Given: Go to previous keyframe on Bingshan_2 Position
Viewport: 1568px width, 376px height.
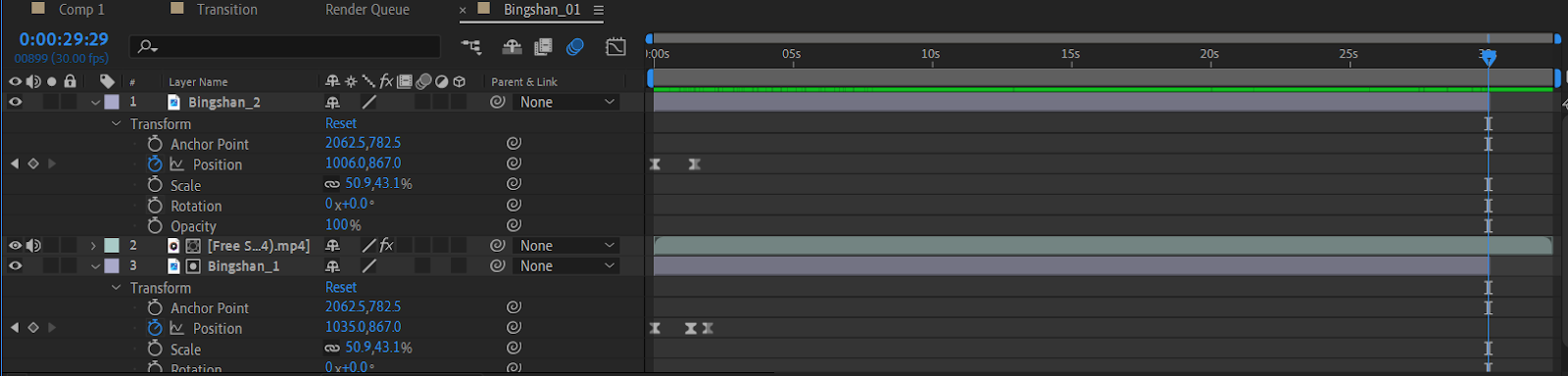Looking at the screenshot, I should point(14,164).
